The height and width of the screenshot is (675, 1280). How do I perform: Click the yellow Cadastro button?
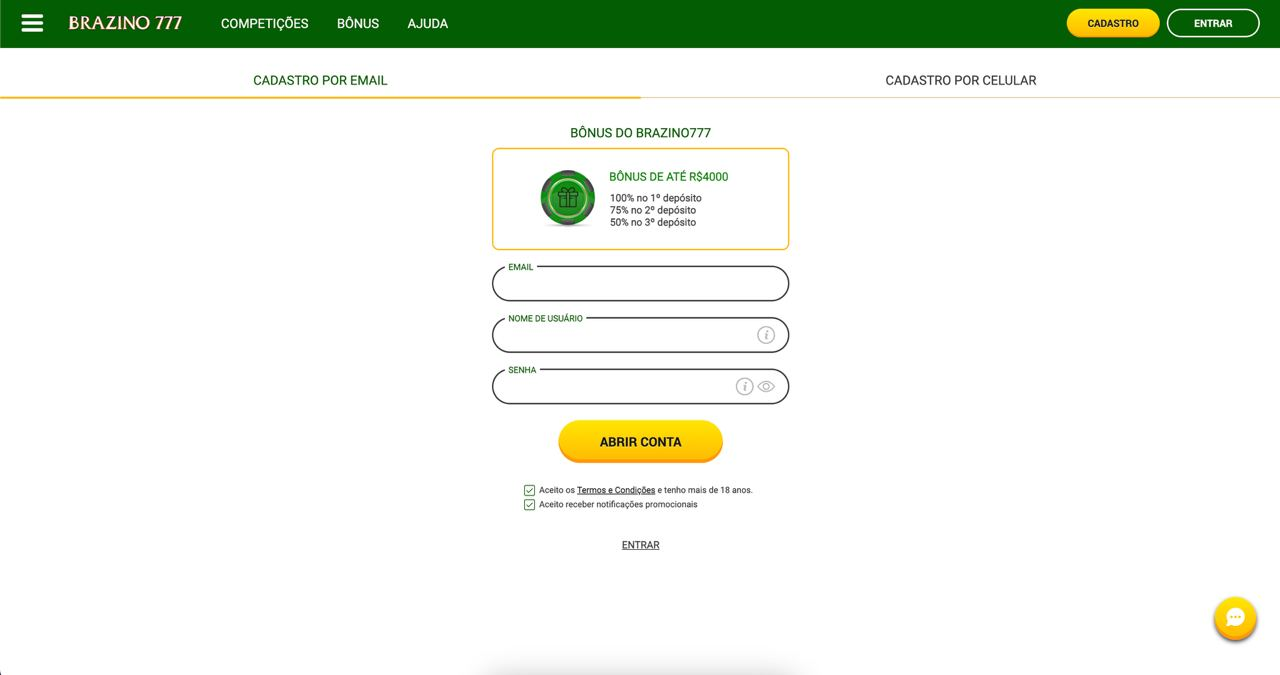(1113, 23)
